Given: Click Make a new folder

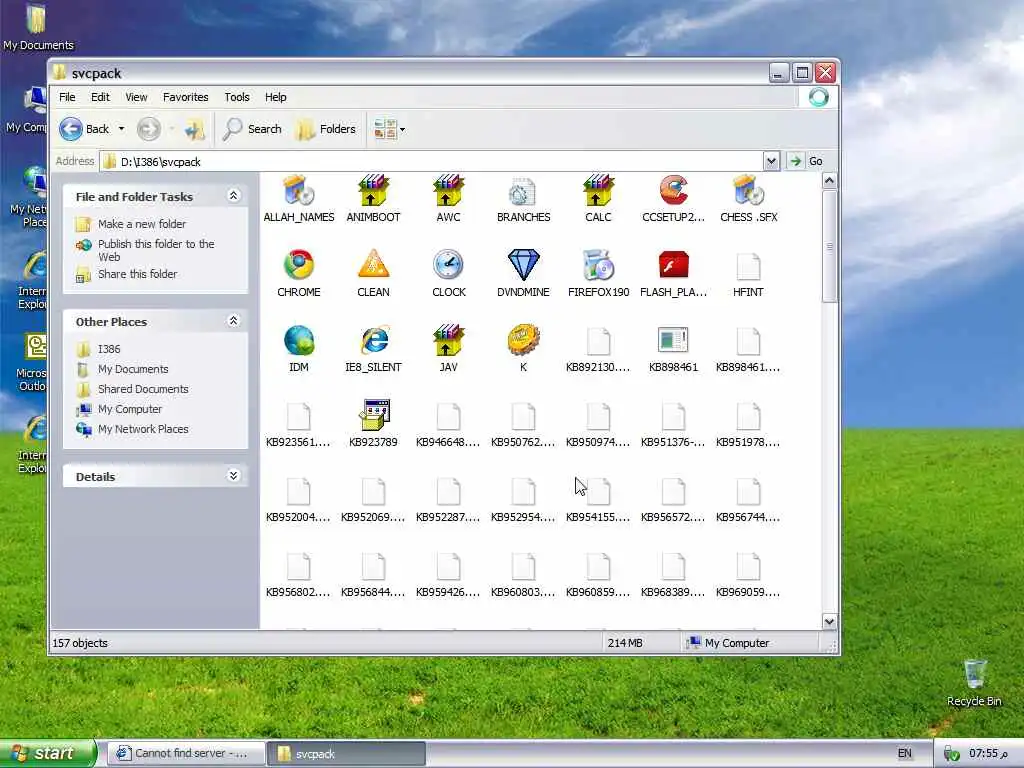Looking at the screenshot, I should point(142,224).
